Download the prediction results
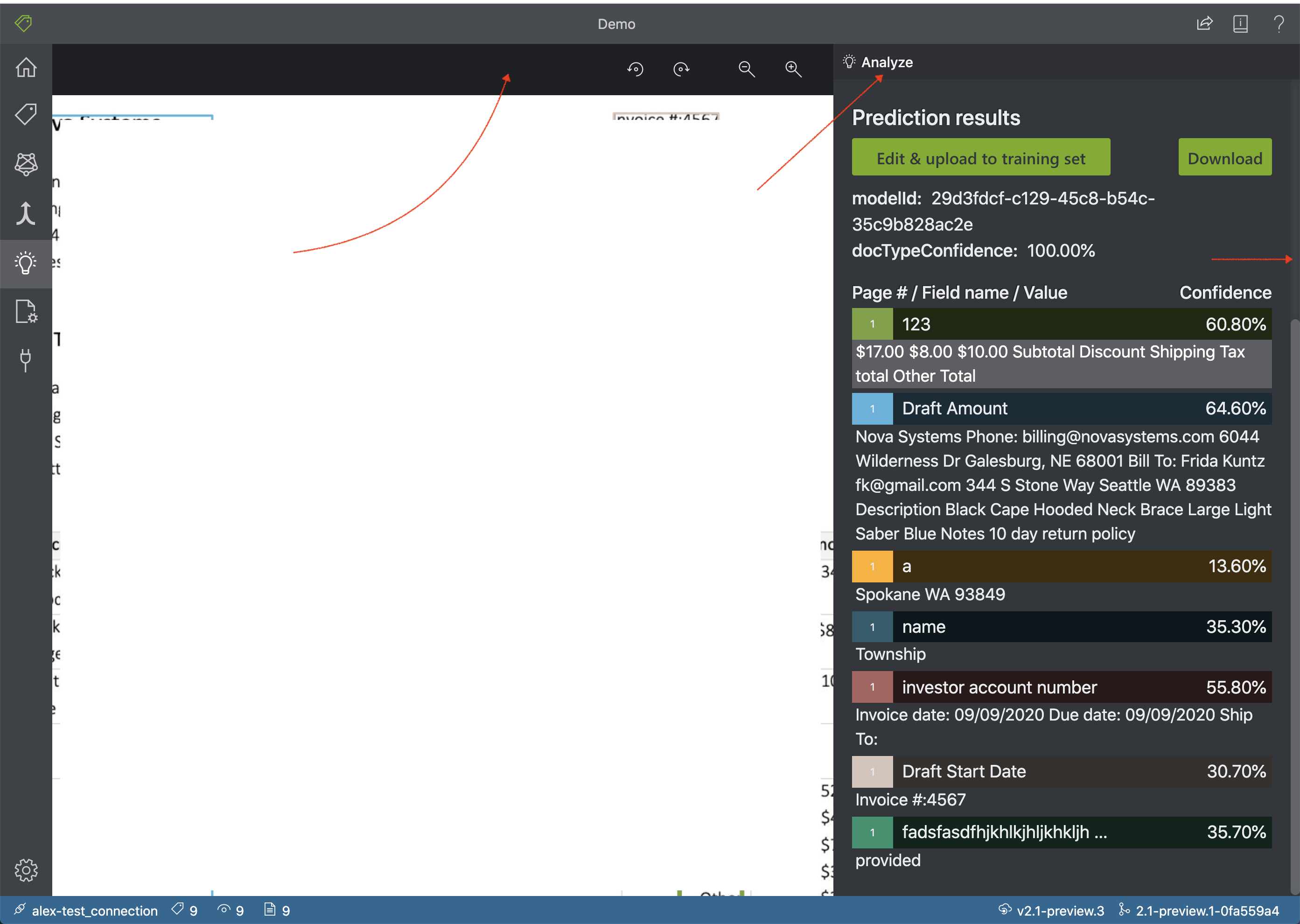This screenshot has height=924, width=1300. pyautogui.click(x=1224, y=158)
